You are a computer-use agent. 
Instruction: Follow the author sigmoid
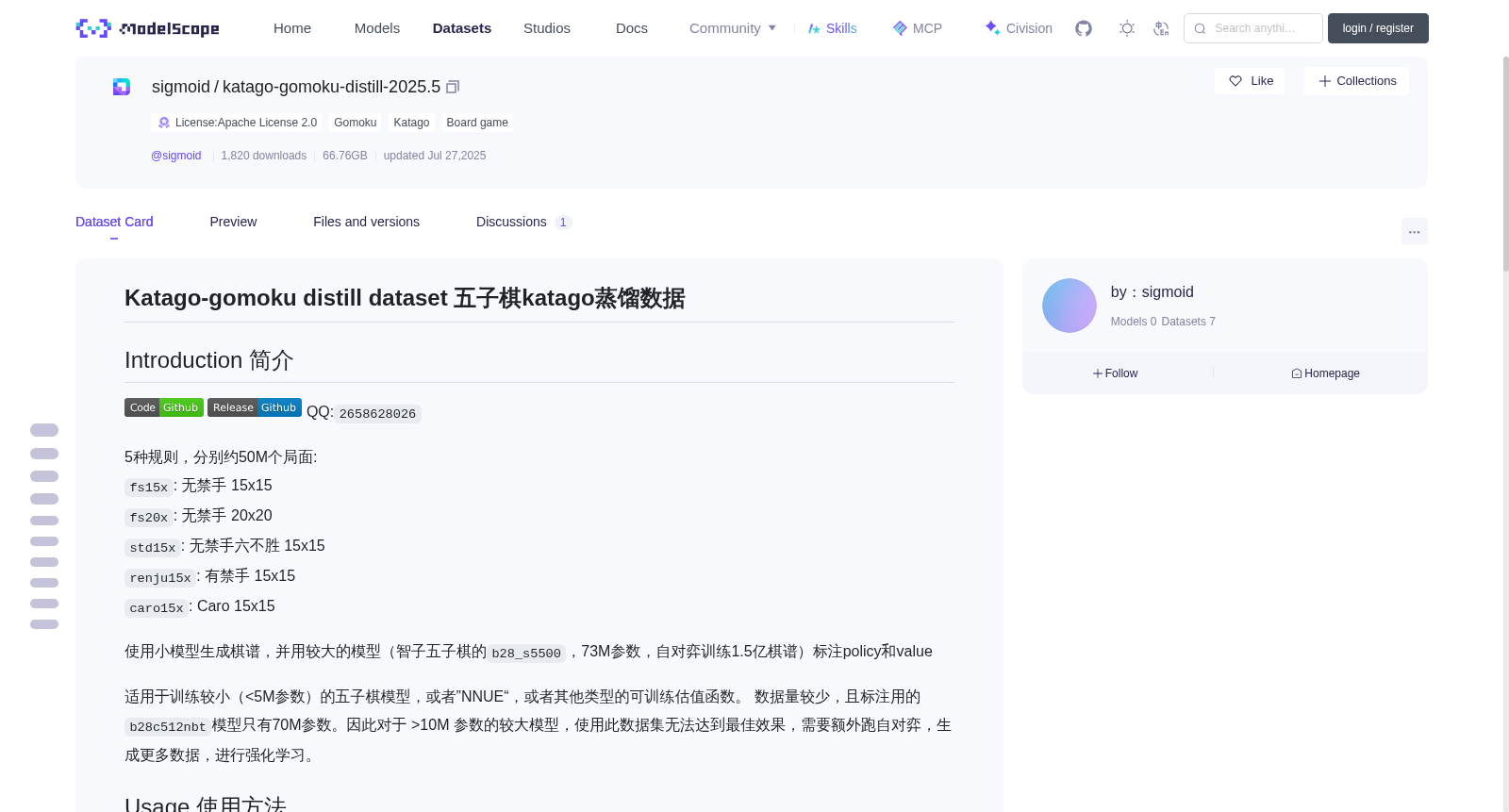[x=1116, y=373]
